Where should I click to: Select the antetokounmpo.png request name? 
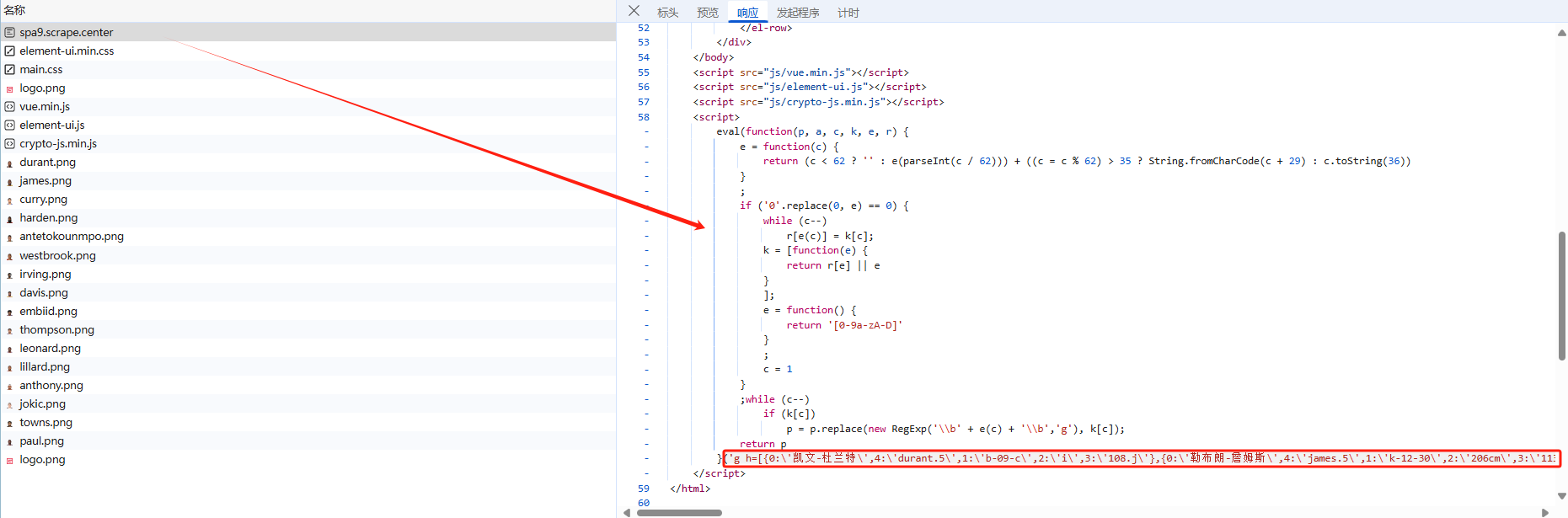[x=72, y=236]
